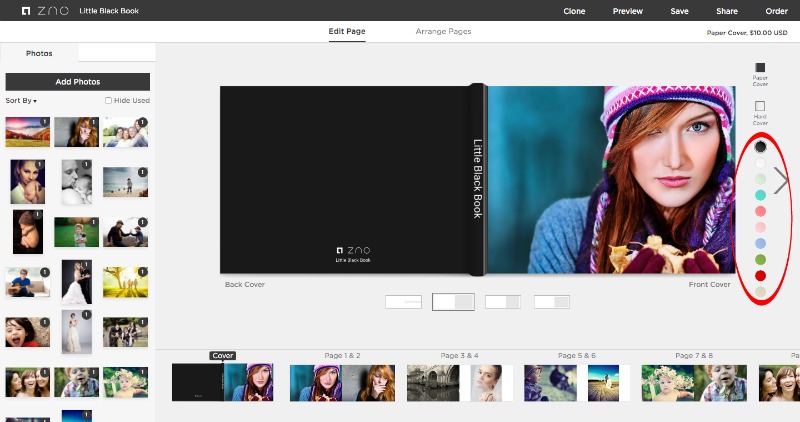Pick the teal cover color swatch

(760, 195)
